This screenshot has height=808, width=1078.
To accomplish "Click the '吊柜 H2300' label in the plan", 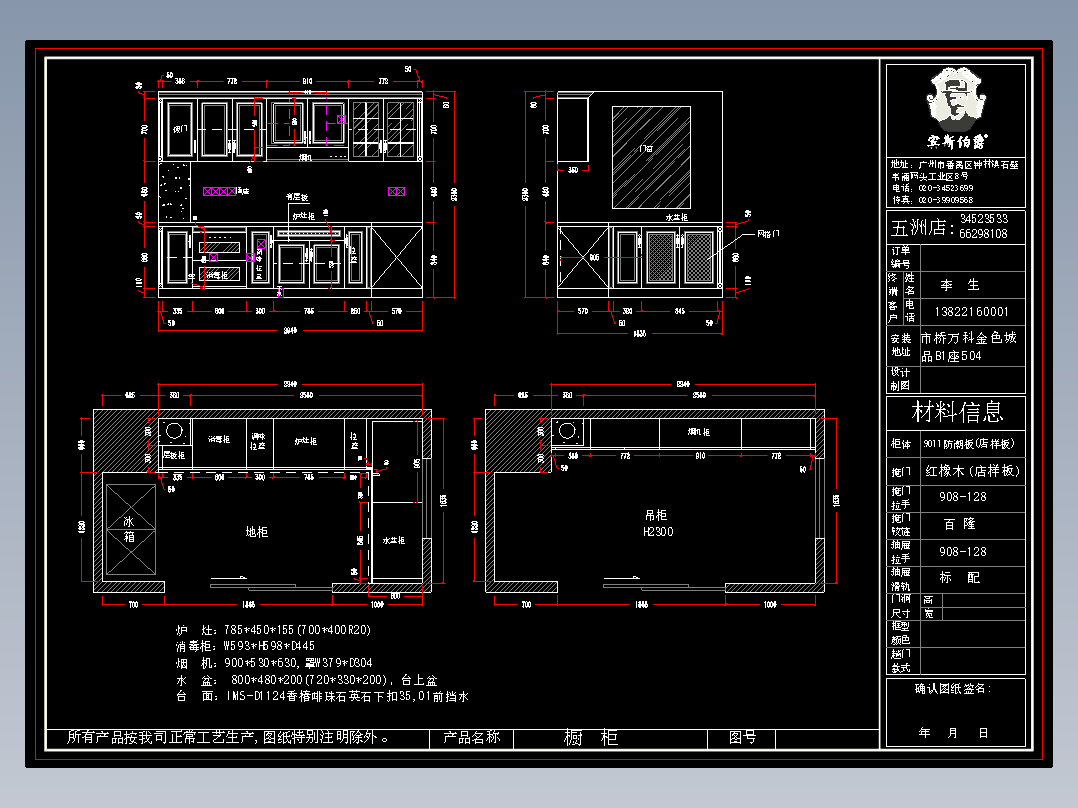I will click(658, 523).
